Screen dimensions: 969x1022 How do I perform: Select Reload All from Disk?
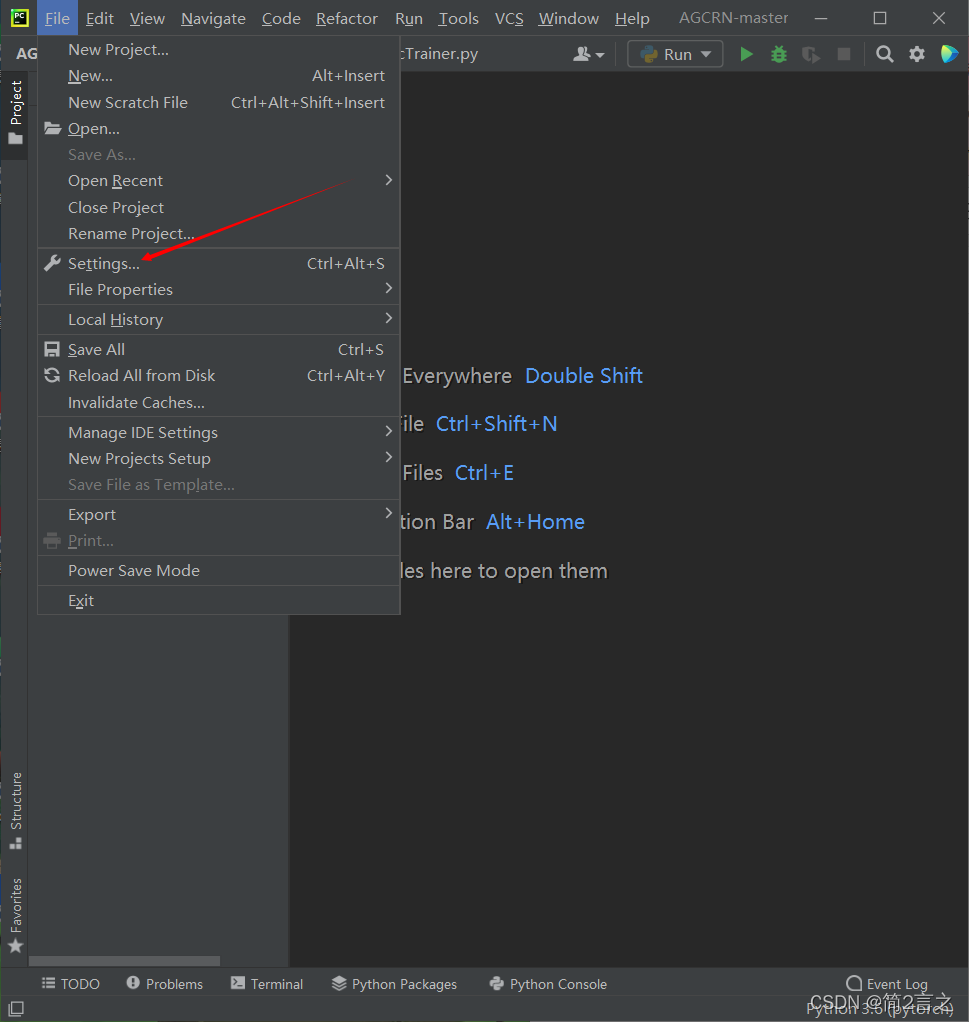218,375
